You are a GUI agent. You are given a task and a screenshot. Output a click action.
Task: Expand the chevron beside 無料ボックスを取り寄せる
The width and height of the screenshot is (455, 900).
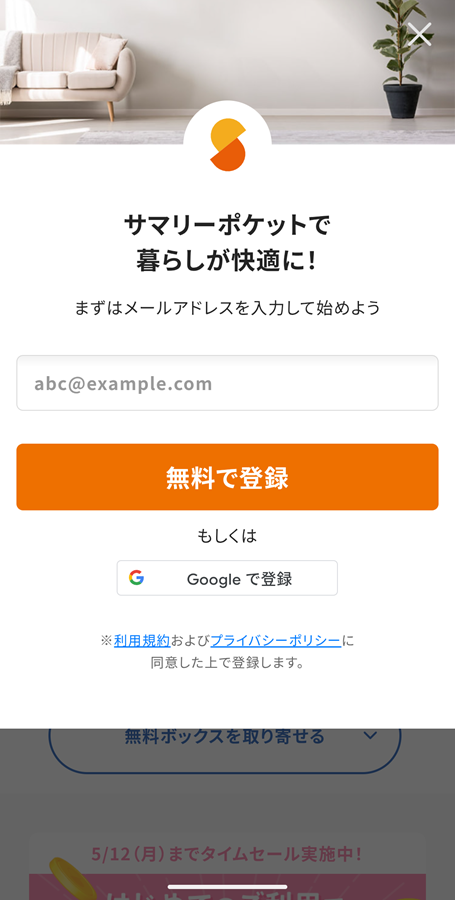click(371, 735)
